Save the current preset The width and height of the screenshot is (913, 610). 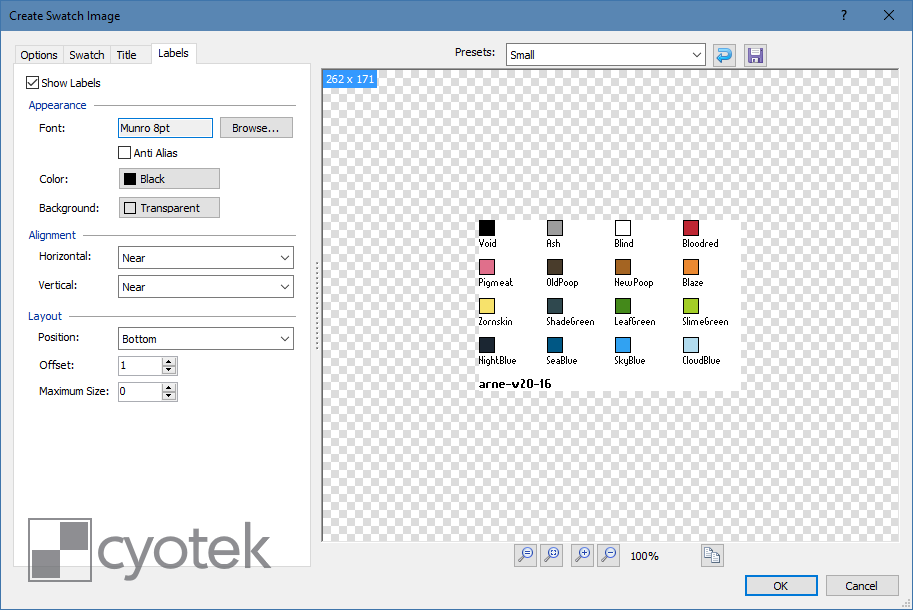(755, 55)
